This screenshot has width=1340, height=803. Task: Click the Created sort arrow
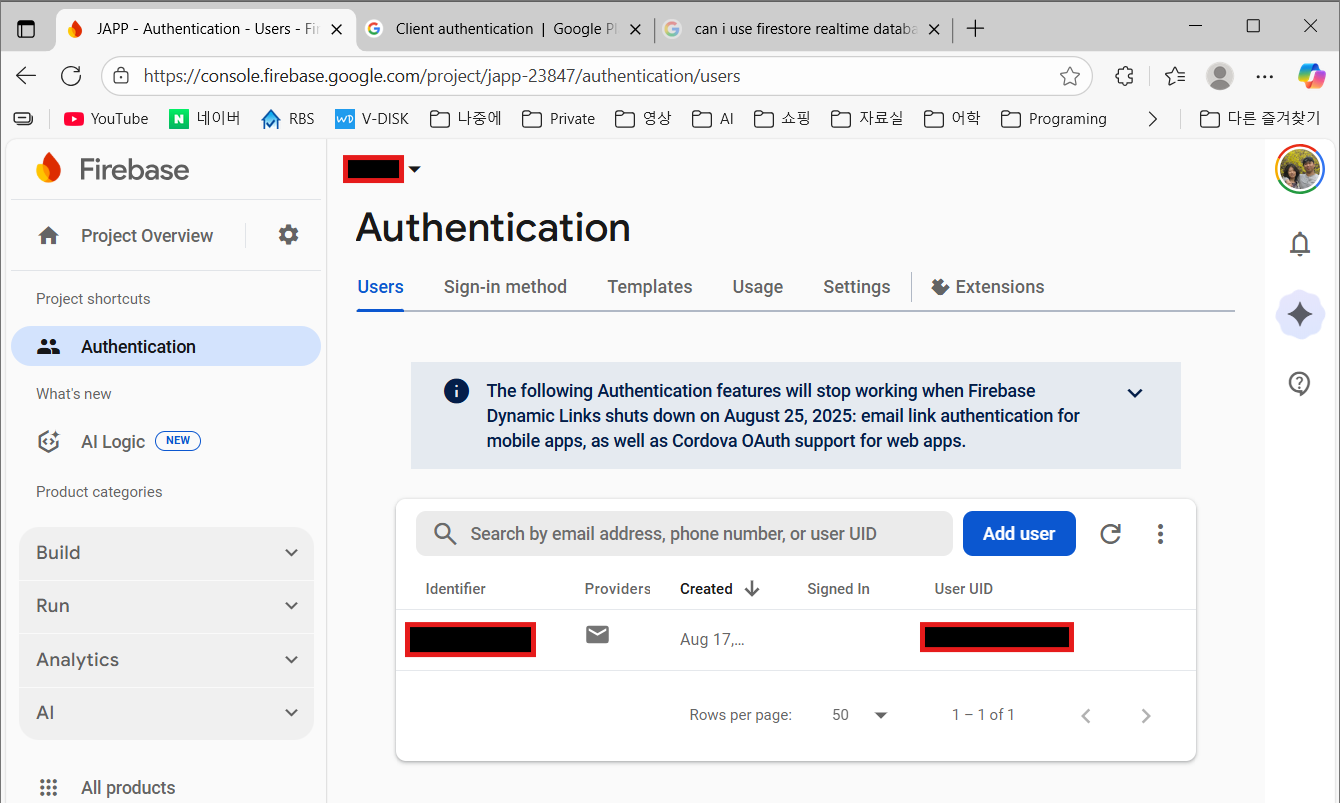point(752,589)
